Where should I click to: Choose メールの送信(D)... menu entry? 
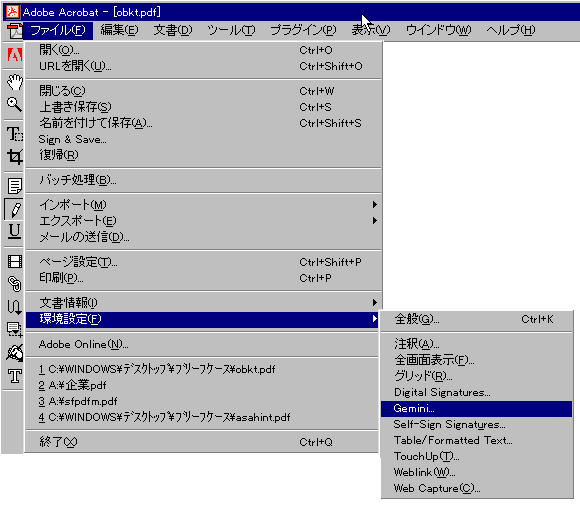click(x=203, y=237)
